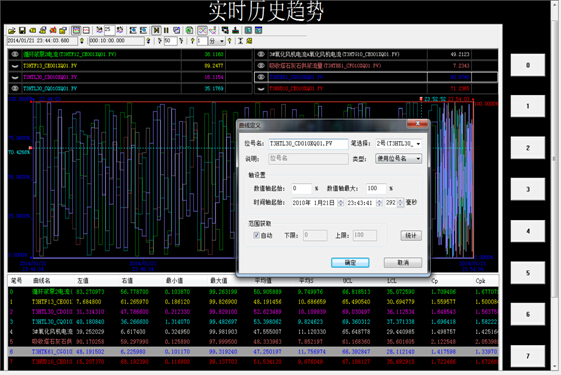Open the pen selection dropdown 2号(T3HTL30_

click(399, 144)
